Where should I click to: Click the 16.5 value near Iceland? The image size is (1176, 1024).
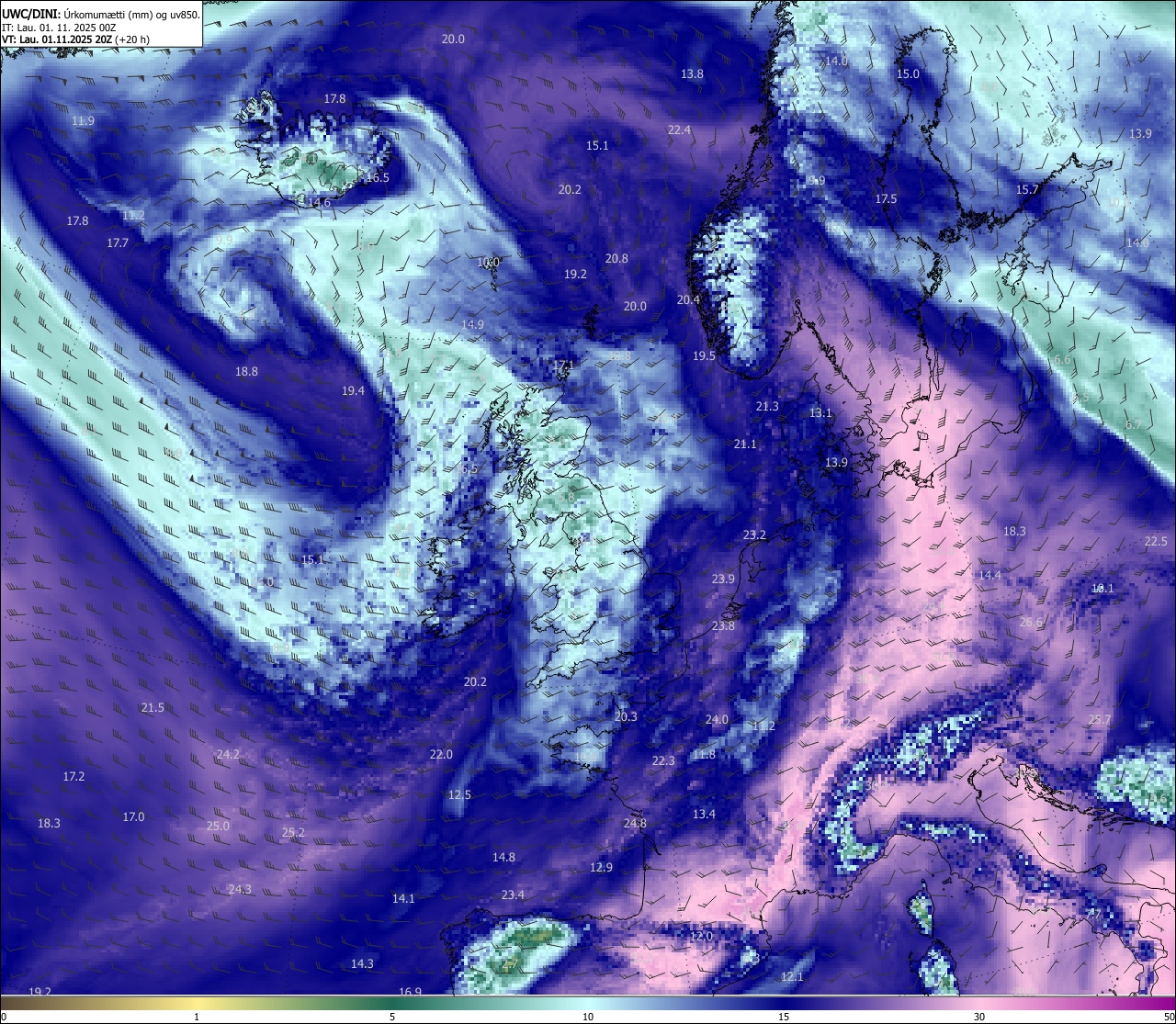tap(377, 177)
